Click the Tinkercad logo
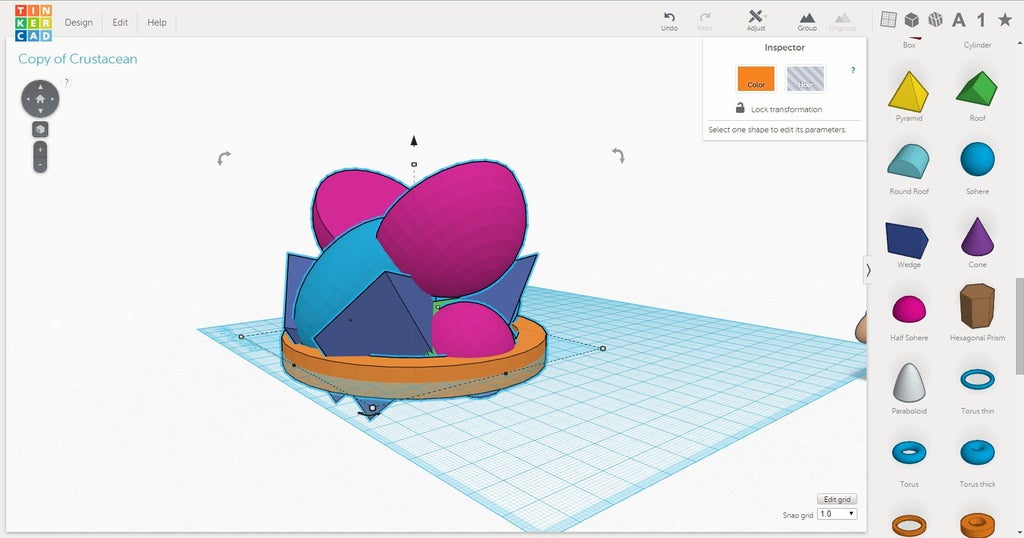The image size is (1024, 538). tap(33, 22)
